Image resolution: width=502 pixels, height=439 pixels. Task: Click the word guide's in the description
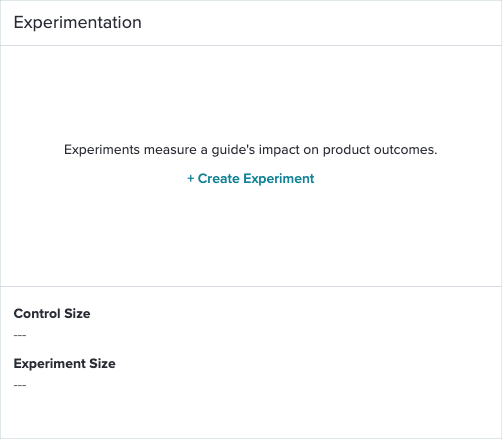[233, 150]
